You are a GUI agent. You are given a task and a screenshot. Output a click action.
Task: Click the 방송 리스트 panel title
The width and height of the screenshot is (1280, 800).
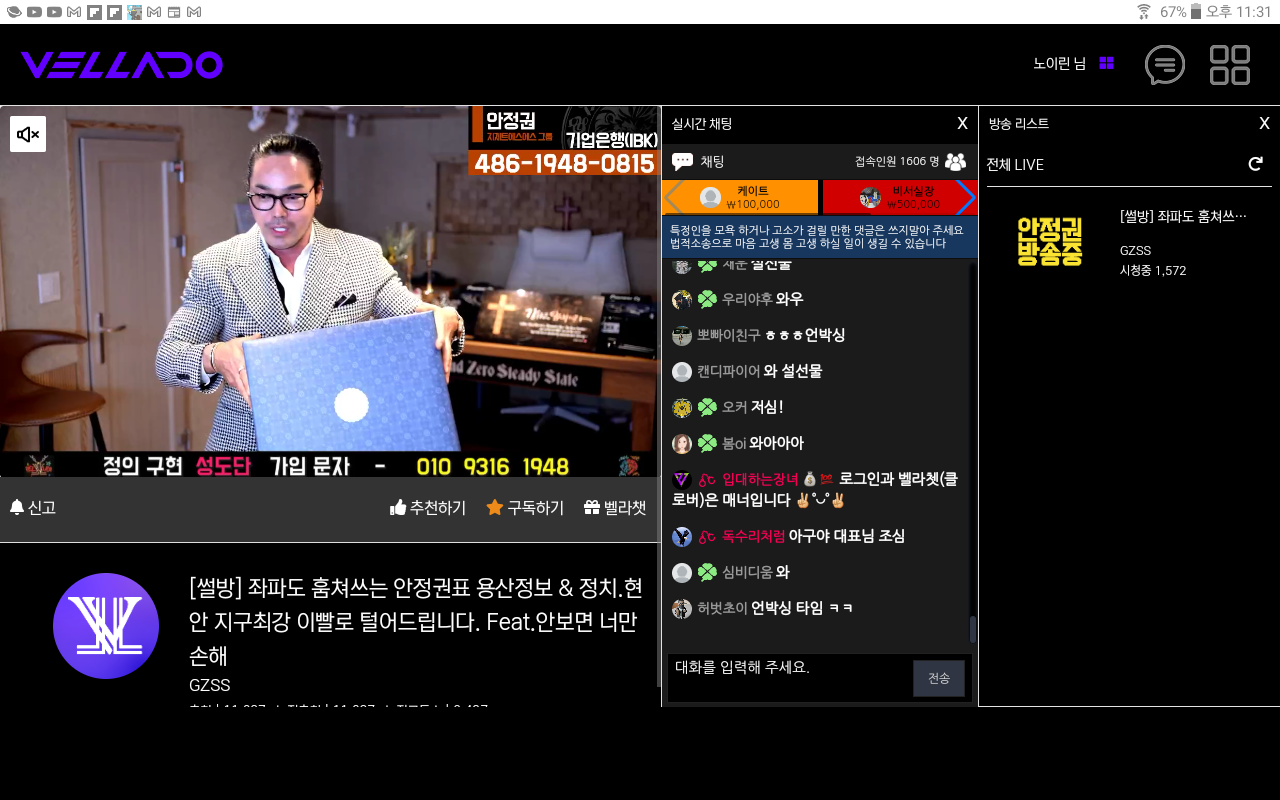coord(1019,124)
